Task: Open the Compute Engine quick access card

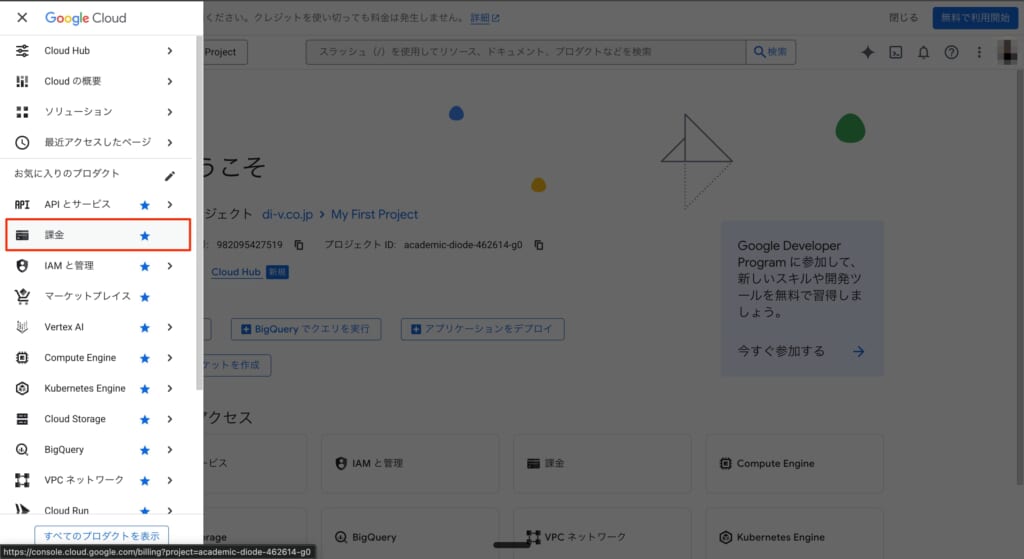Action: (x=794, y=464)
